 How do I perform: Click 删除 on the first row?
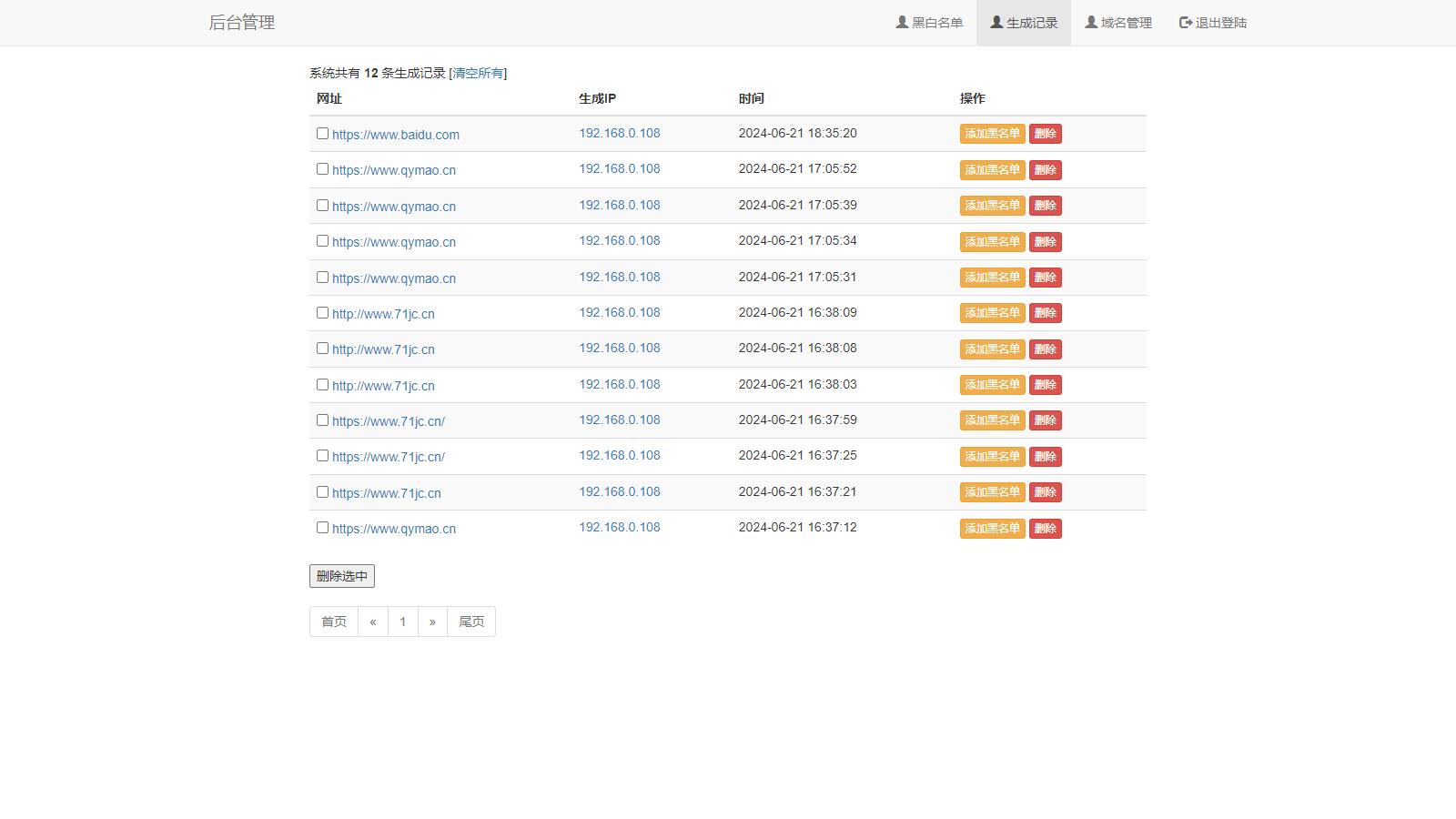(x=1045, y=133)
